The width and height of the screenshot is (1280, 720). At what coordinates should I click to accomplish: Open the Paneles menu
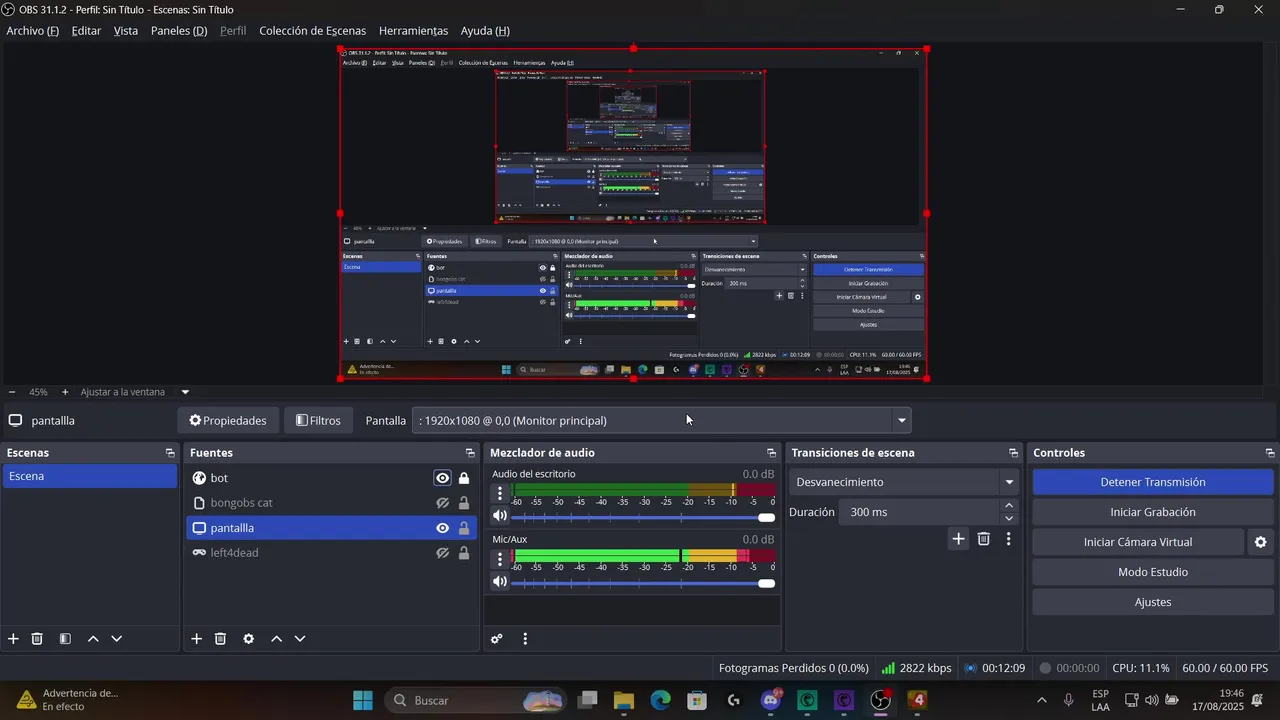[179, 31]
